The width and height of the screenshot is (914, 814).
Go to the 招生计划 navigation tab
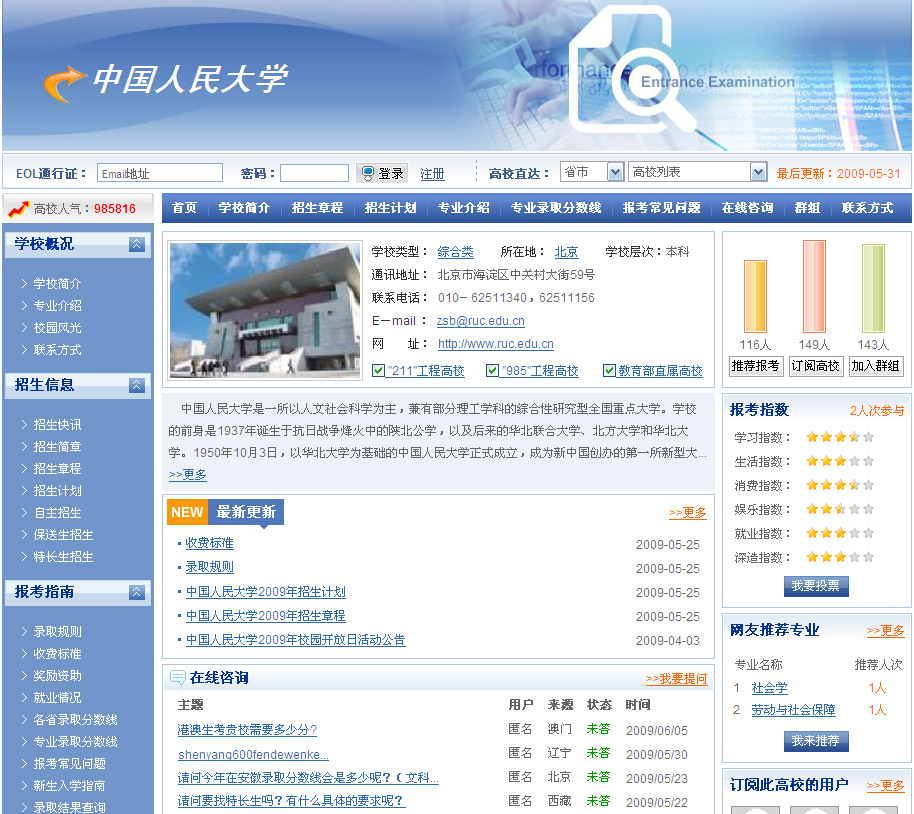tap(390, 208)
